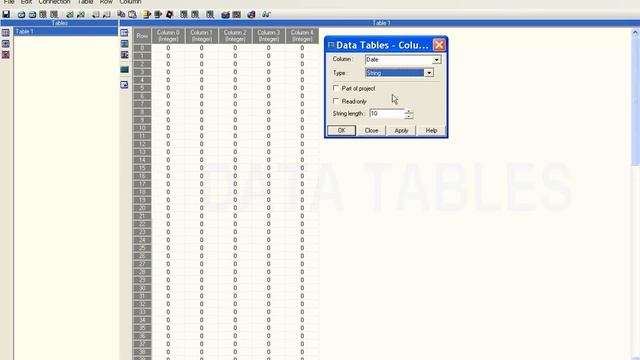Click the Tables panel header
Image resolution: width=640 pixels, height=360 pixels.
[x=60, y=23]
